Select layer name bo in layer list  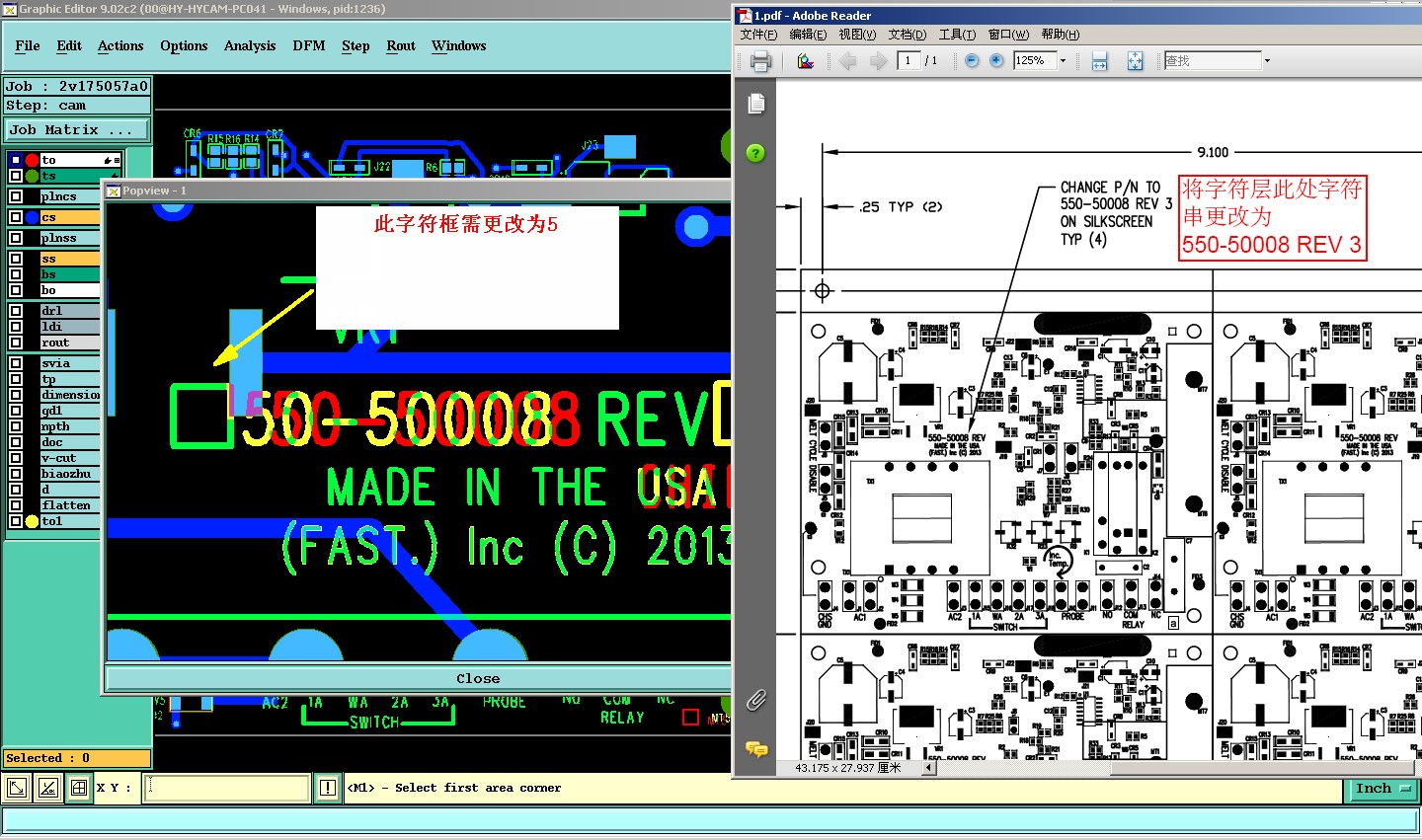tap(48, 290)
